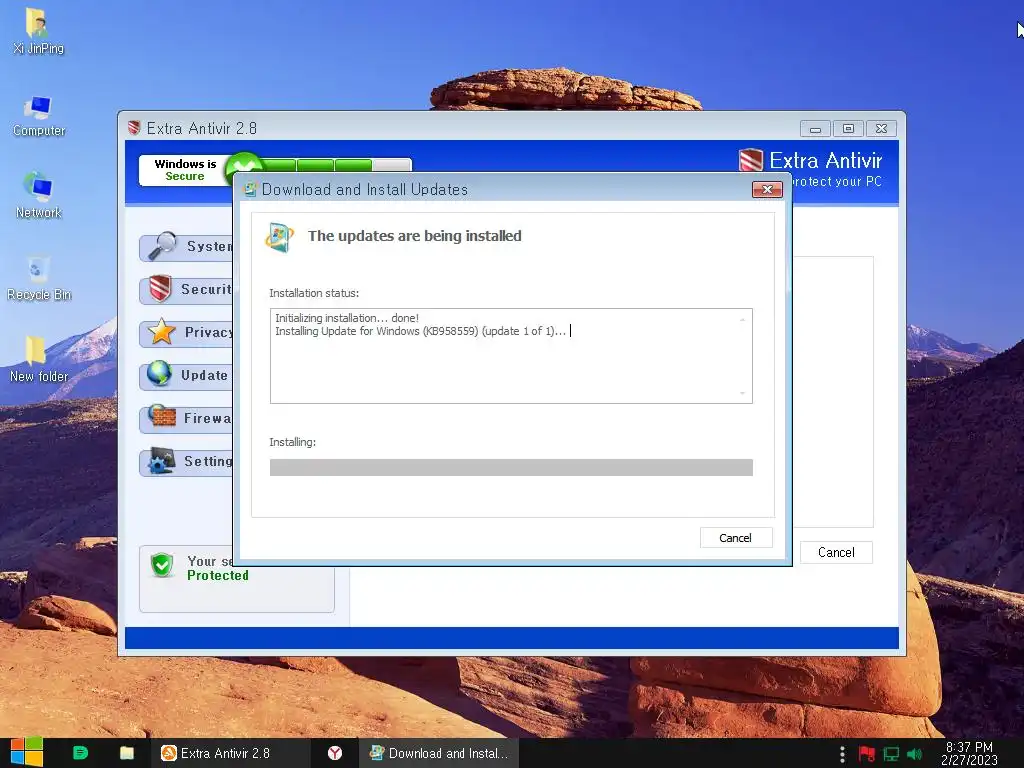Open the Firewall brick wall section
Image resolution: width=1024 pixels, height=768 pixels.
coord(186,419)
